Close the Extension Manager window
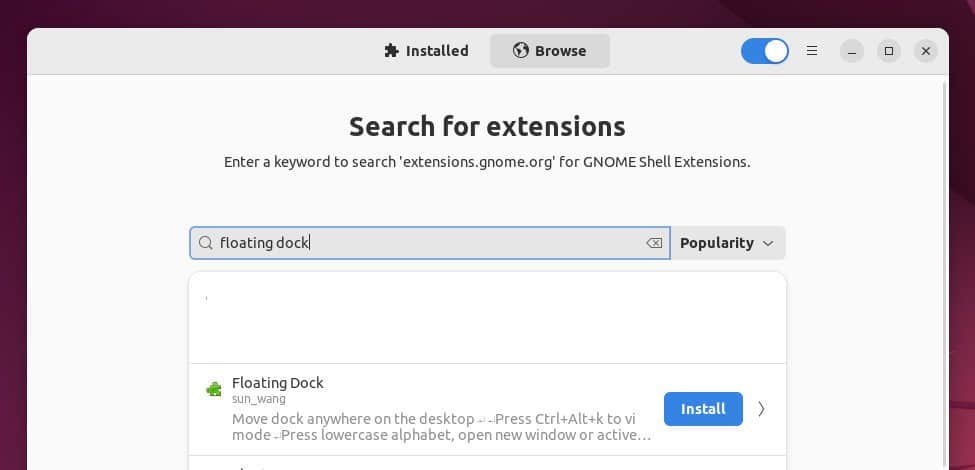Screen dimensions: 975x470 coord(926,51)
